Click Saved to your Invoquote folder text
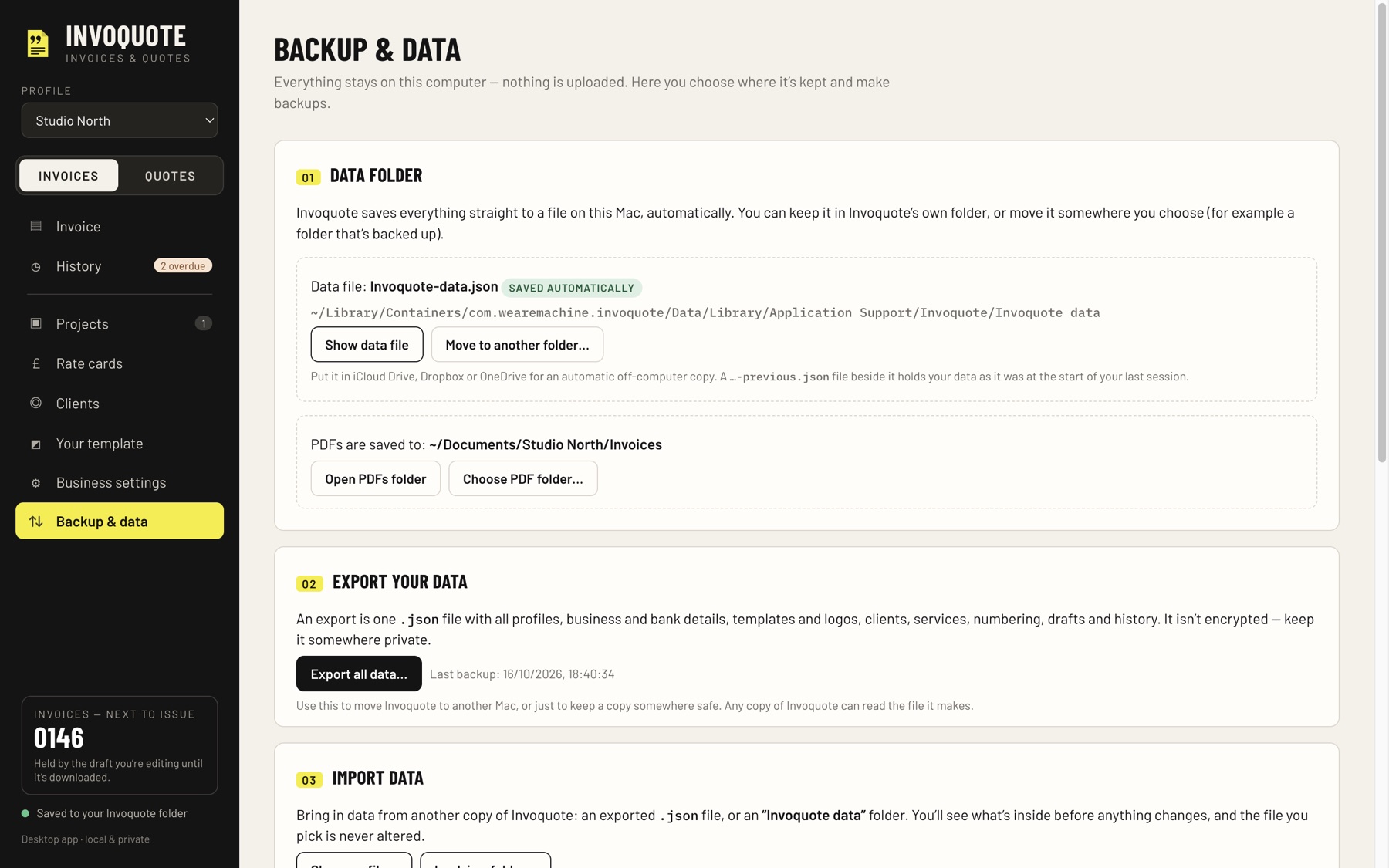The height and width of the screenshot is (868, 1389). pyautogui.click(x=112, y=813)
